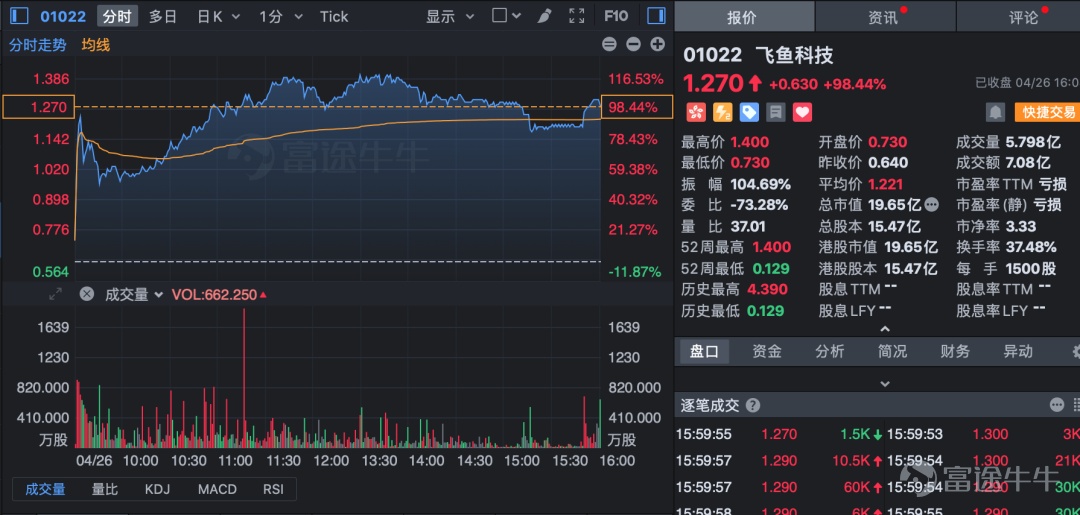Zoom out the chart with minus icon
1080x515 pixels.
pyautogui.click(x=633, y=45)
